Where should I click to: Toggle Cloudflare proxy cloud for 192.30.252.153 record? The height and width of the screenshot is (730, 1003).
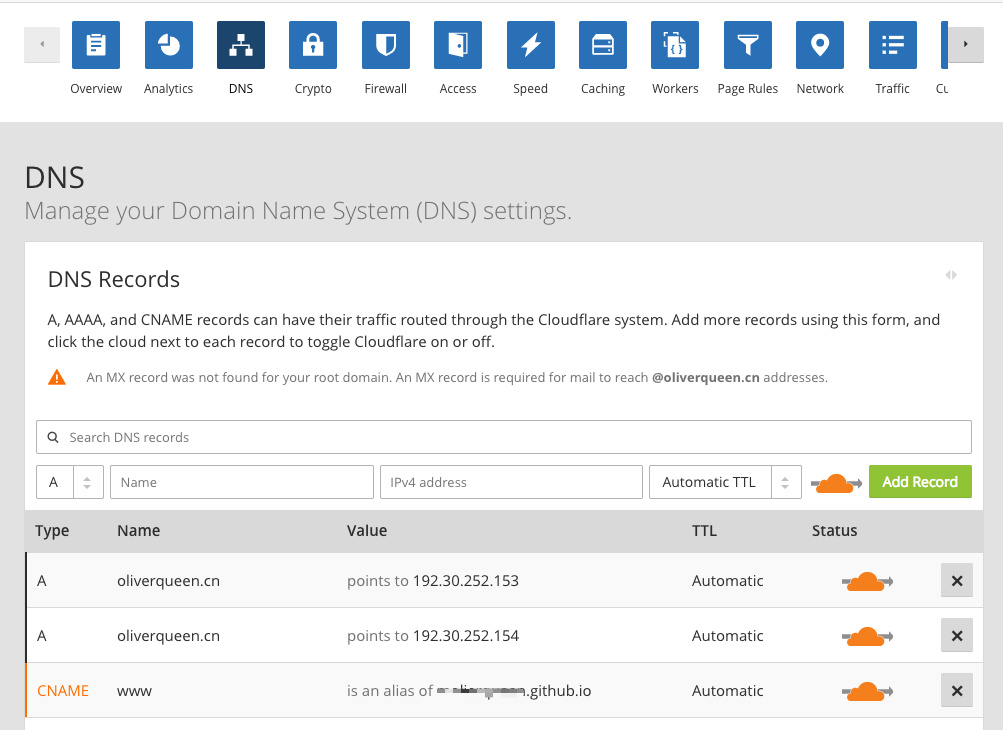pyautogui.click(x=867, y=582)
